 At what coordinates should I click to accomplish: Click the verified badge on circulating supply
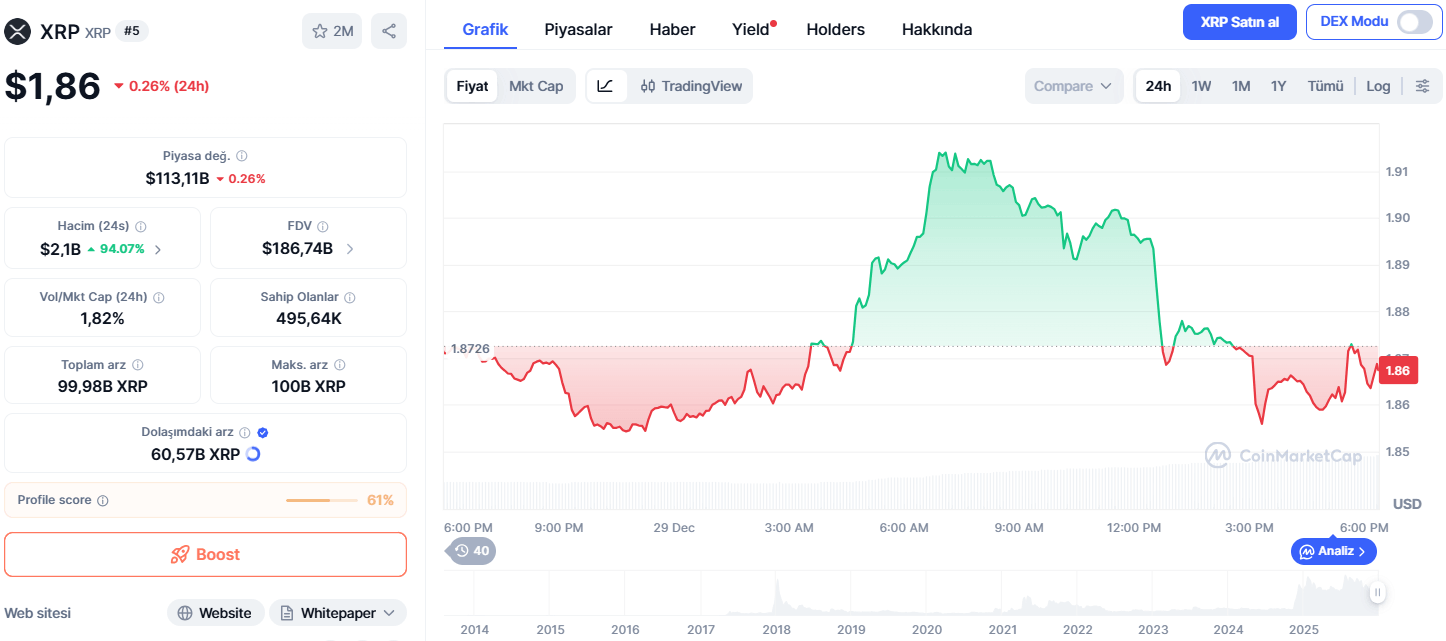[263, 433]
